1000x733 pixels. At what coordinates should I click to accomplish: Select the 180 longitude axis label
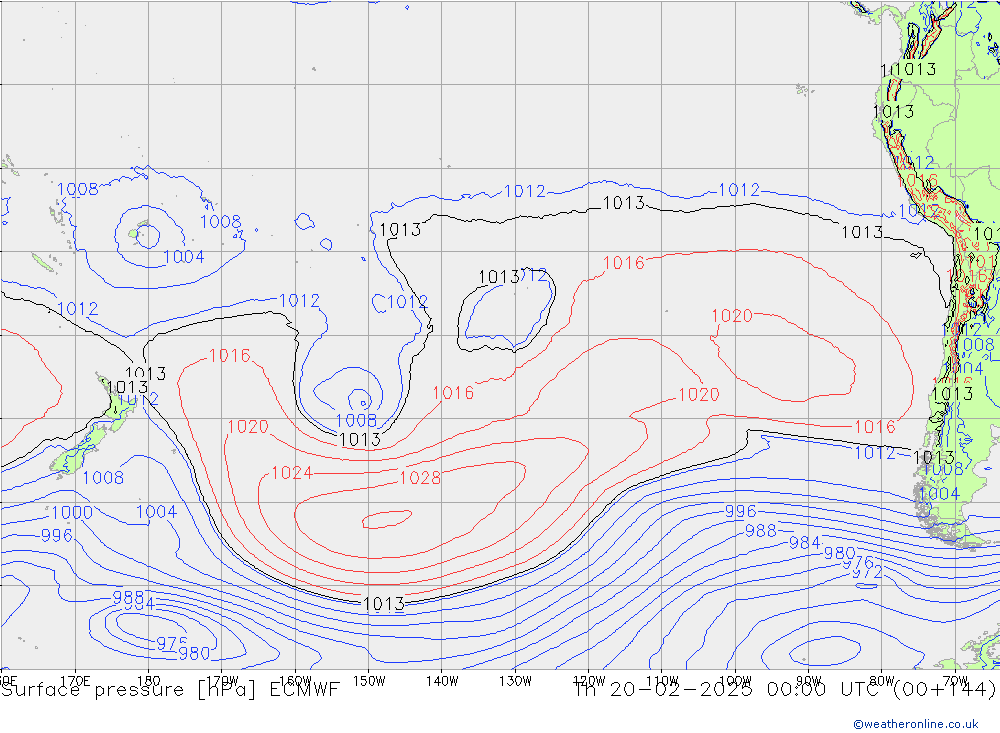(149, 681)
